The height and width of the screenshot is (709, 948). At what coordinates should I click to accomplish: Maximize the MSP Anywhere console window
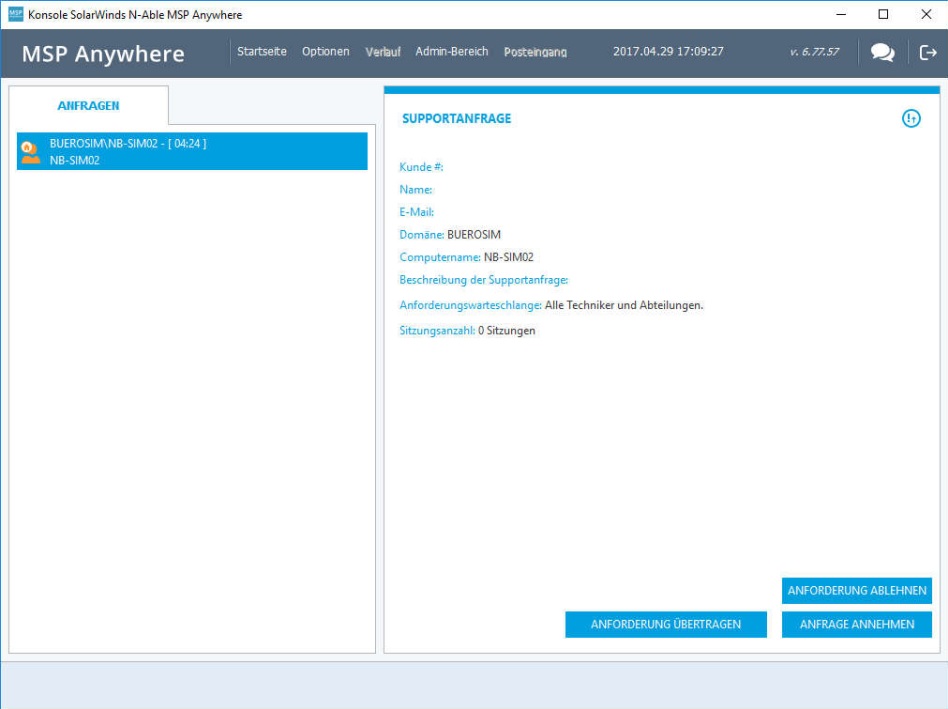pos(883,15)
